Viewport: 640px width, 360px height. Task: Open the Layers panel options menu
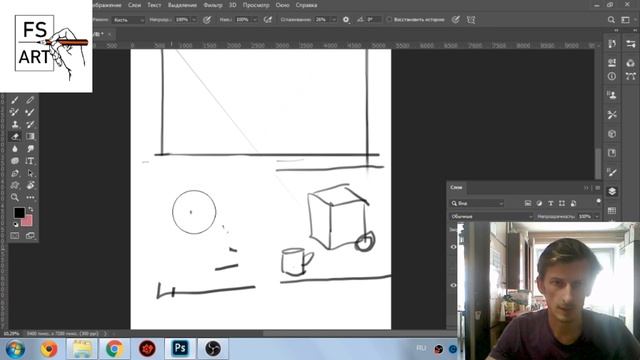coord(598,188)
